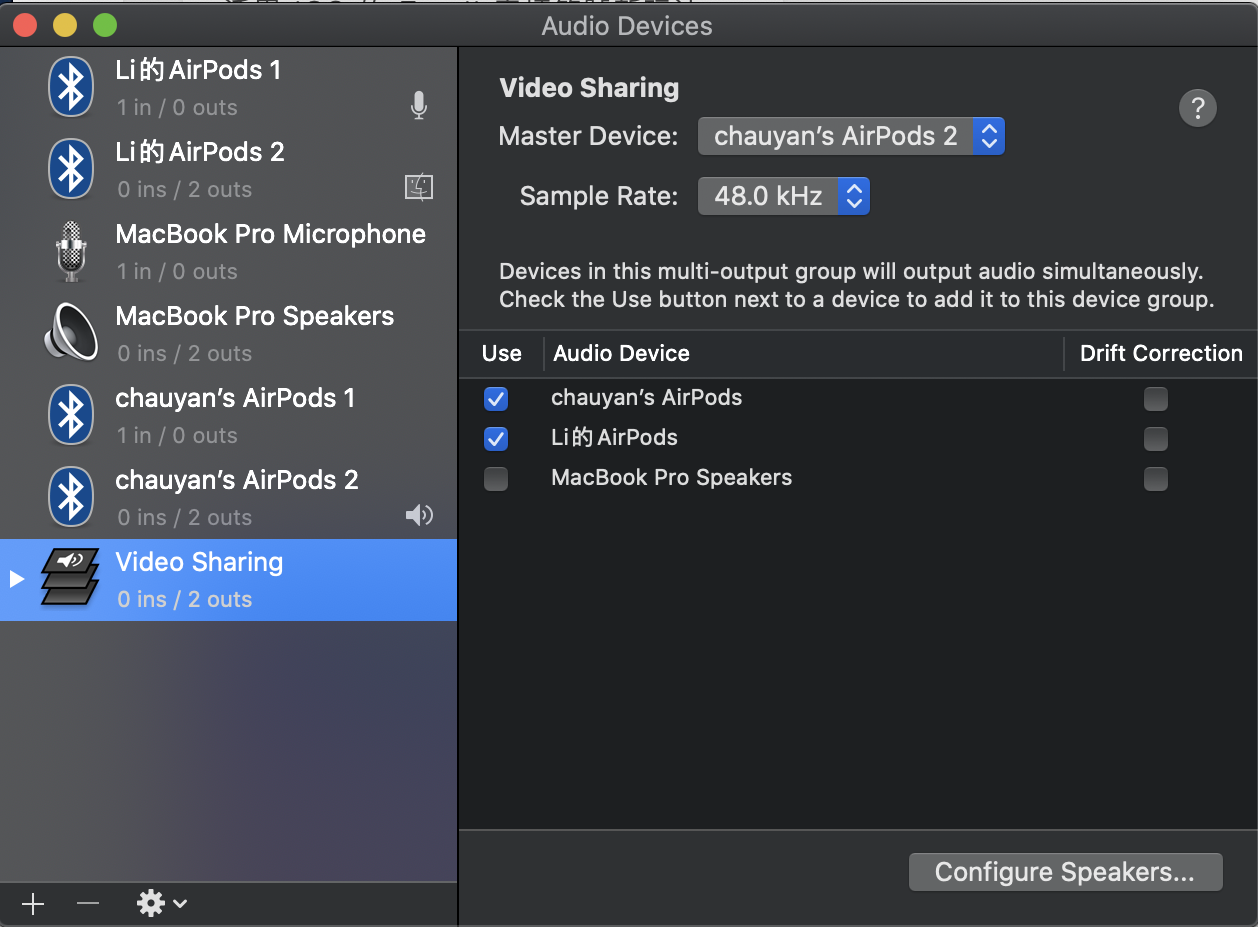Select Li的AirPods 1 in device list
This screenshot has width=1258, height=927.
pos(228,88)
